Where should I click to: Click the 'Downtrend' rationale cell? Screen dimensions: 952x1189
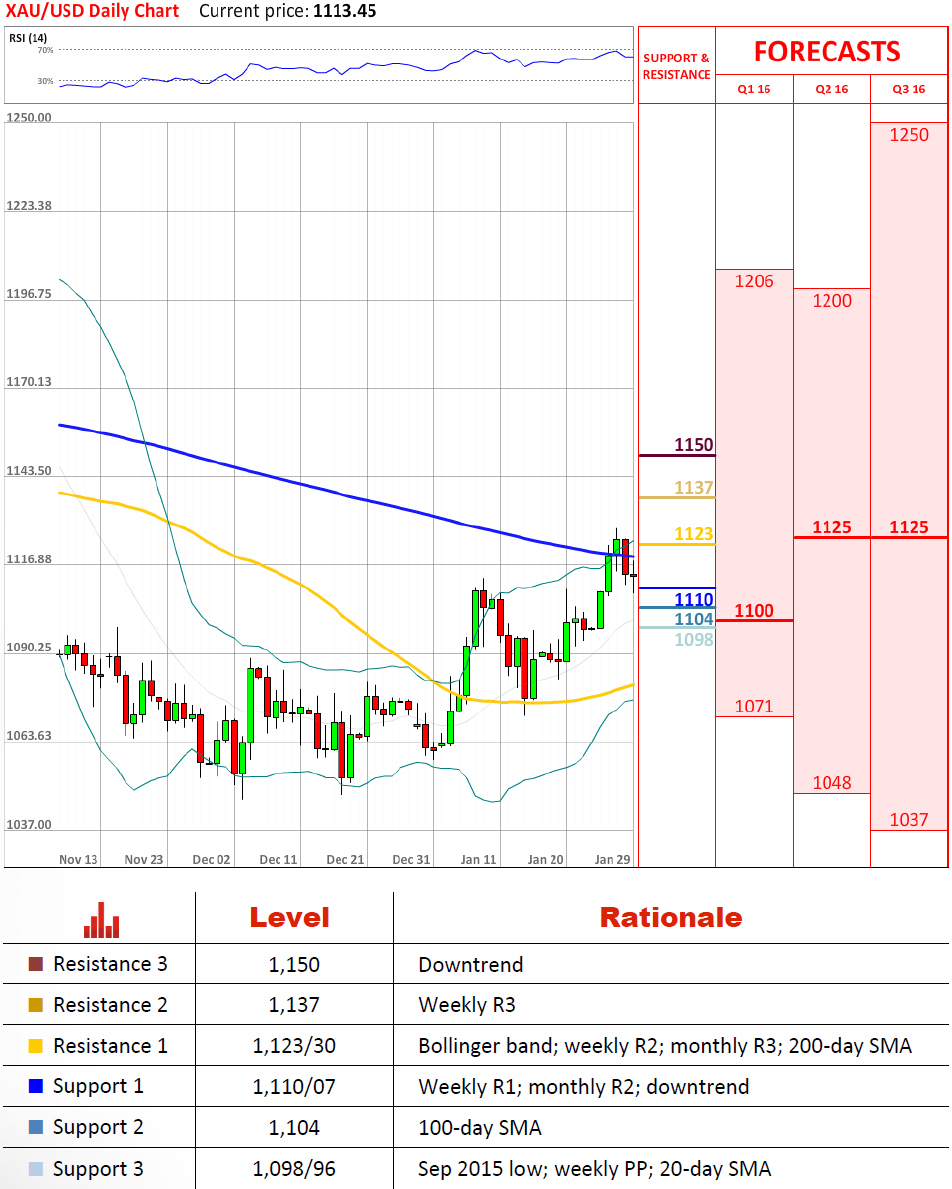(x=470, y=965)
